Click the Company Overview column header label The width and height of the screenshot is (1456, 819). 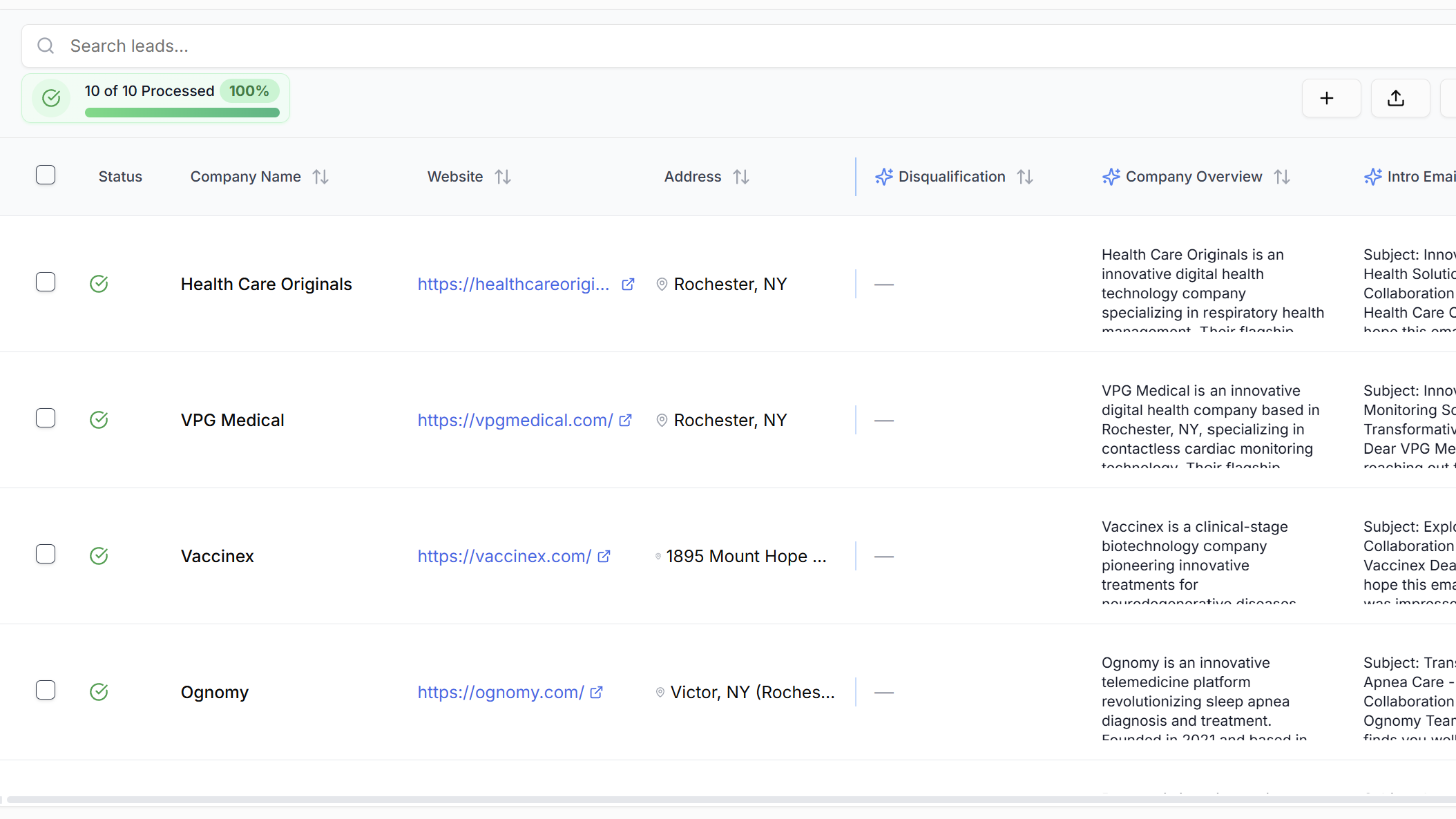[1194, 177]
